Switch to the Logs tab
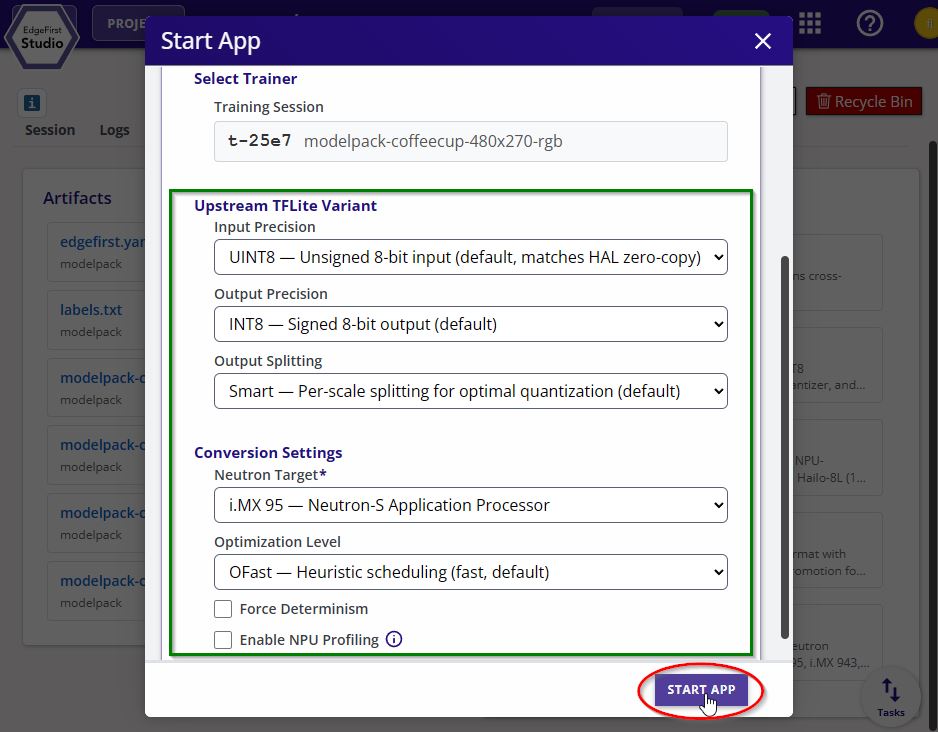 pos(114,130)
